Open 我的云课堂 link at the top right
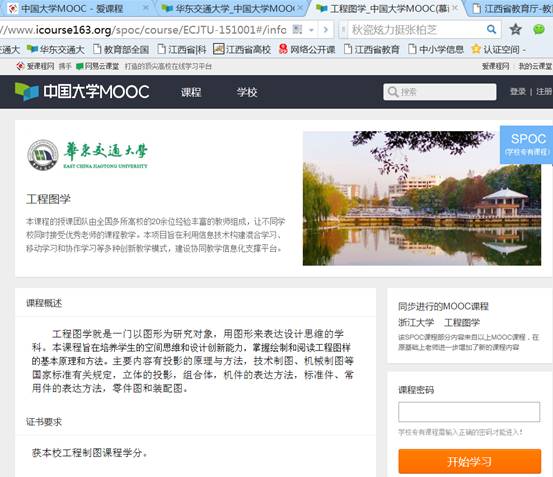 (535, 66)
